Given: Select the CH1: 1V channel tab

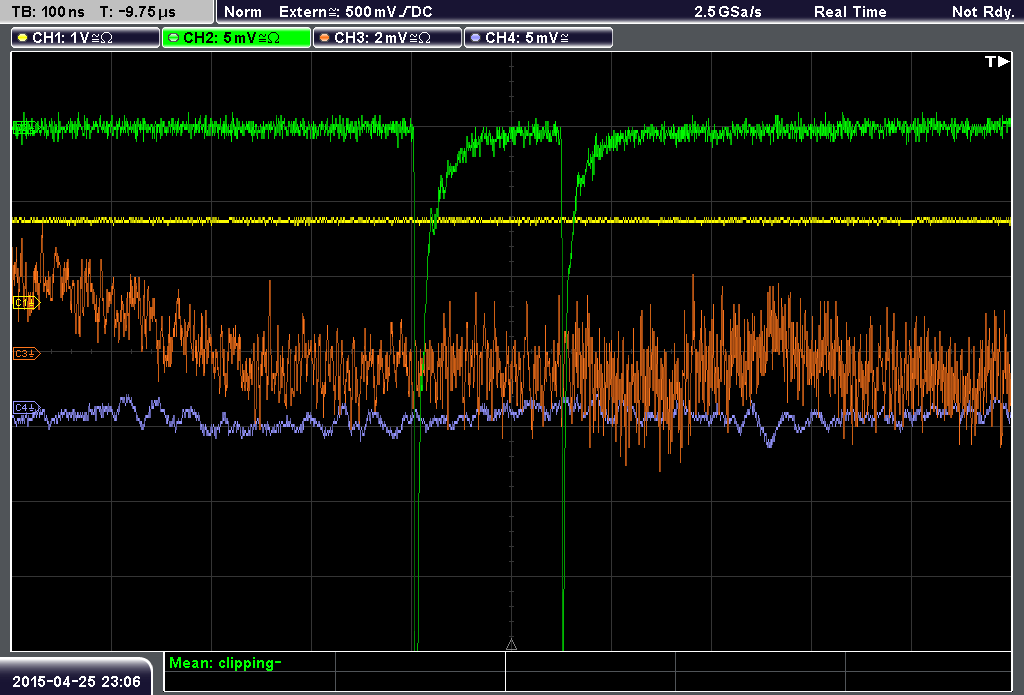Looking at the screenshot, I should click(x=86, y=38).
